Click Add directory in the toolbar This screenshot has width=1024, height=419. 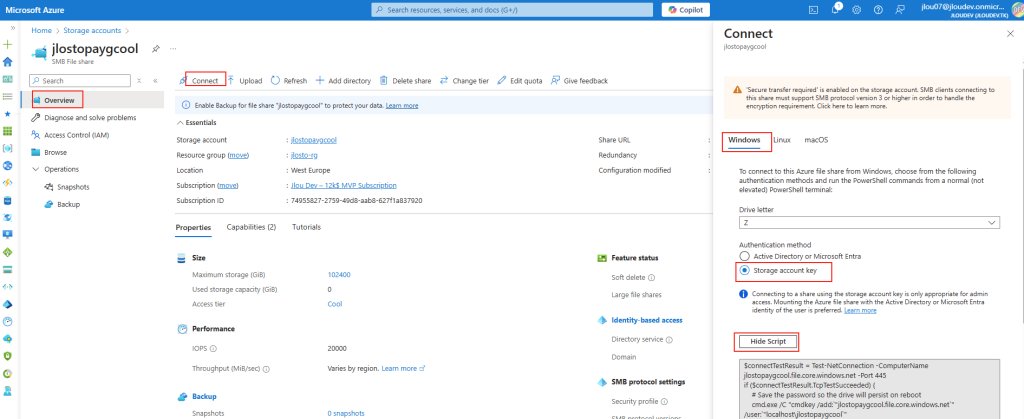coord(343,81)
